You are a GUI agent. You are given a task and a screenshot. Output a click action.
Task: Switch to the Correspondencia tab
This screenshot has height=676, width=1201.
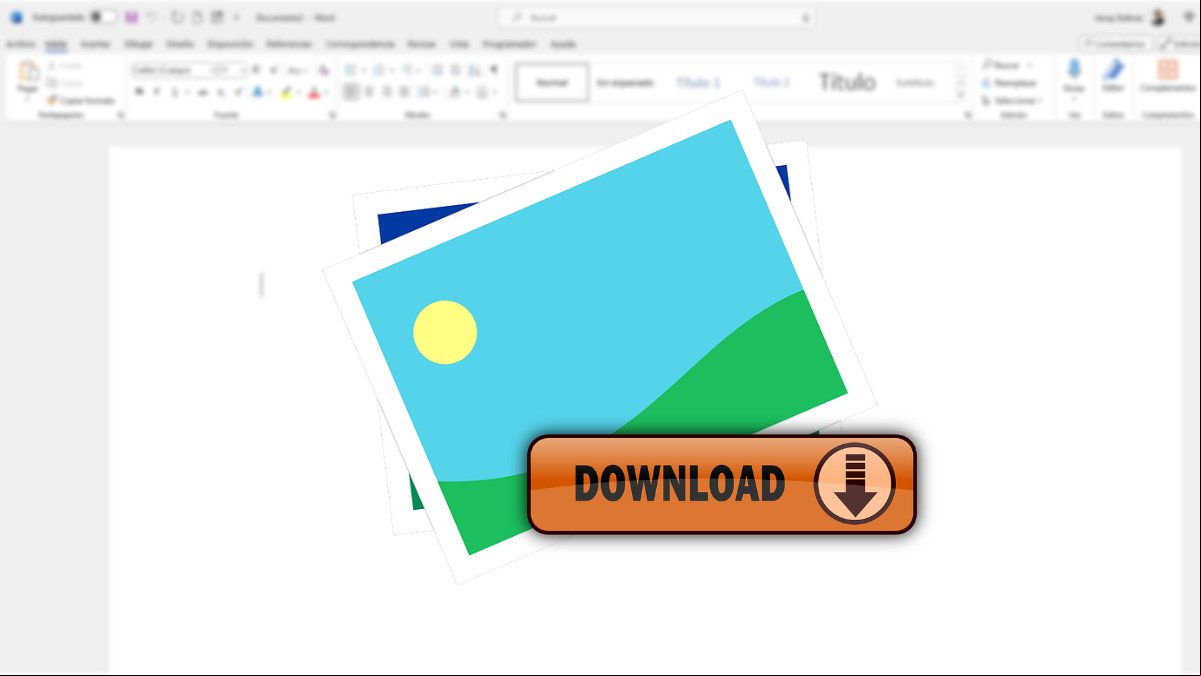pos(360,44)
